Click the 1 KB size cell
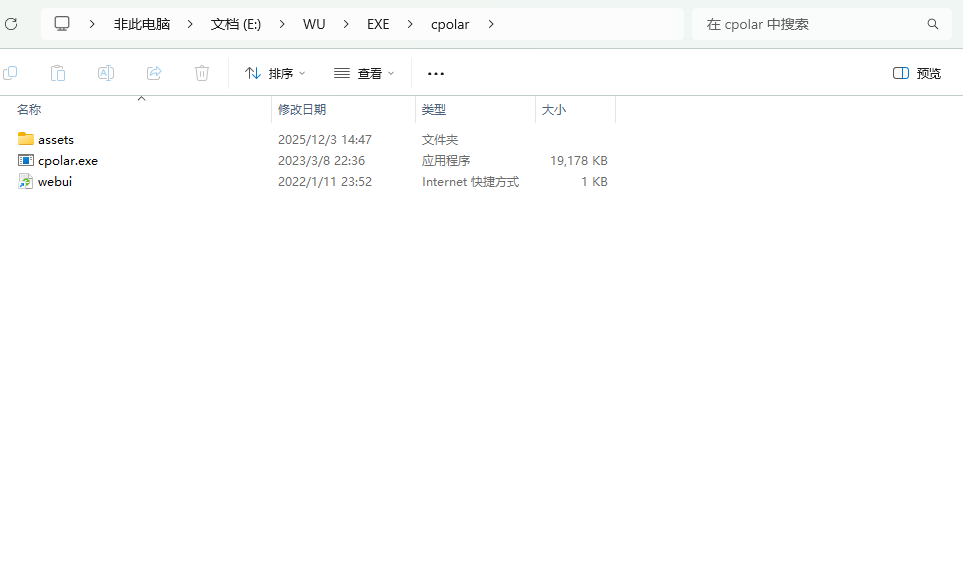 pos(594,181)
